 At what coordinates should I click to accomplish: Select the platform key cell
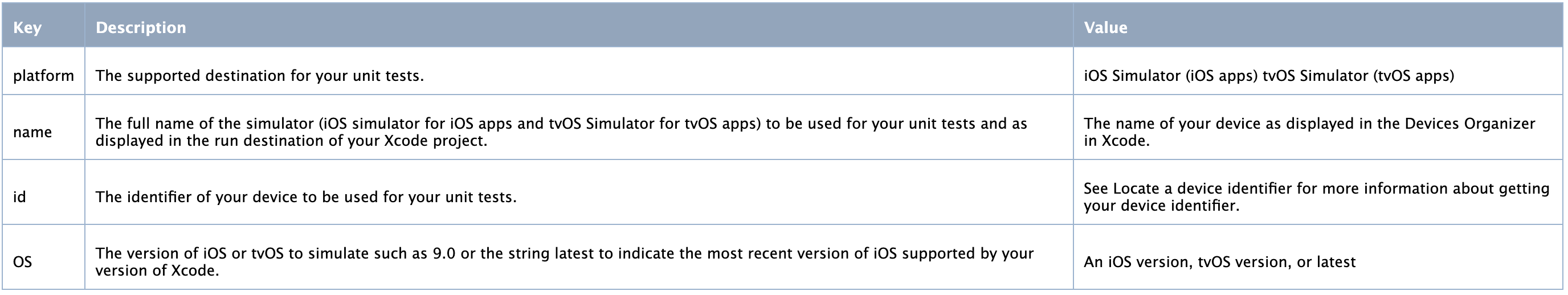43,76
